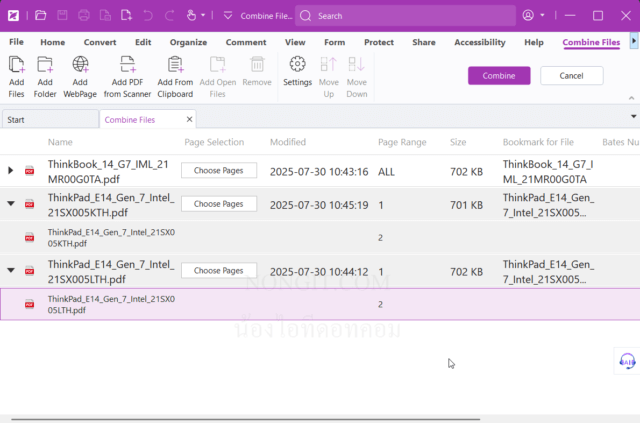Switch to the View ribbon tab
The height and width of the screenshot is (423, 640).
[x=295, y=42]
